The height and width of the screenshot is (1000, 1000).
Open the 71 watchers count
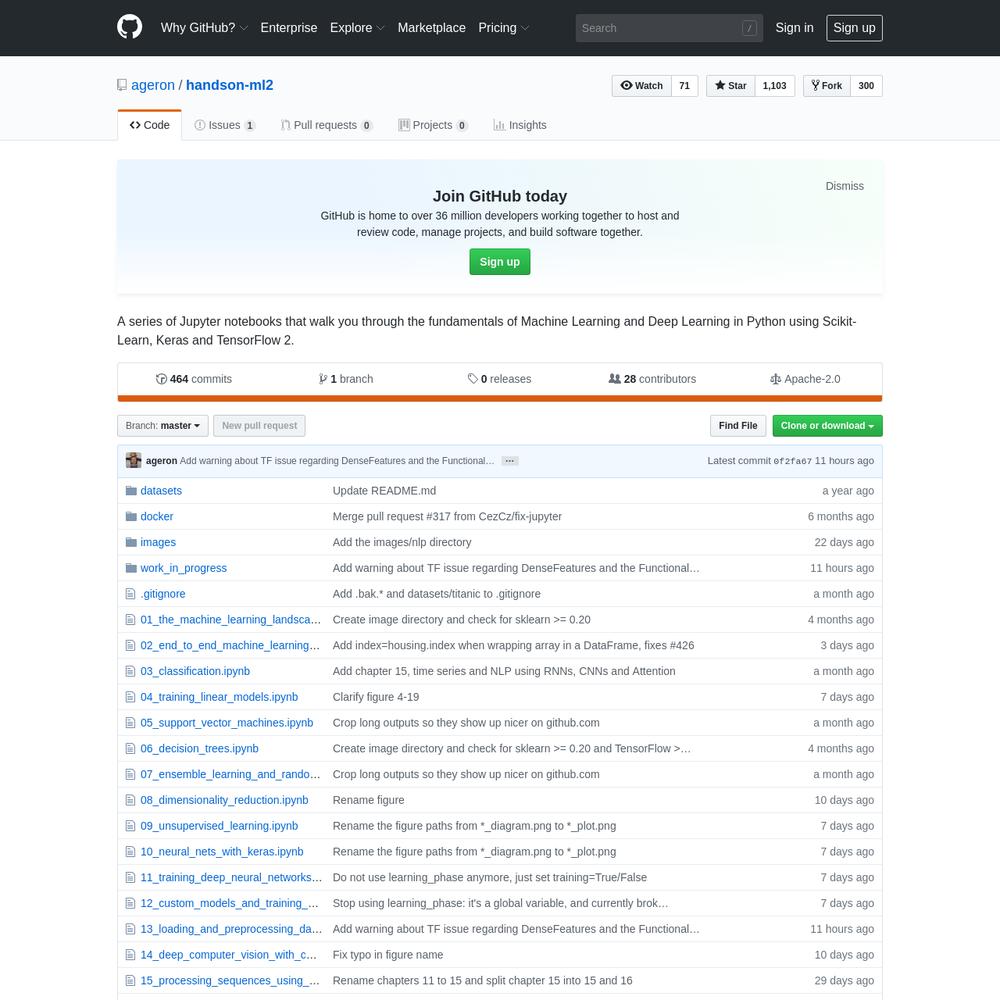(x=684, y=85)
